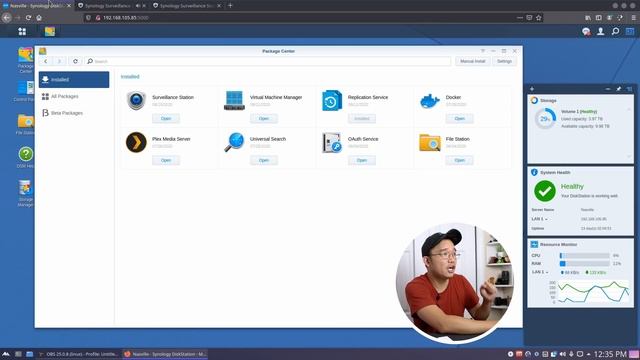Expand the LAN 1 dropdown in Resource Monitor
Image resolution: width=640 pixels, height=360 pixels.
(x=539, y=272)
